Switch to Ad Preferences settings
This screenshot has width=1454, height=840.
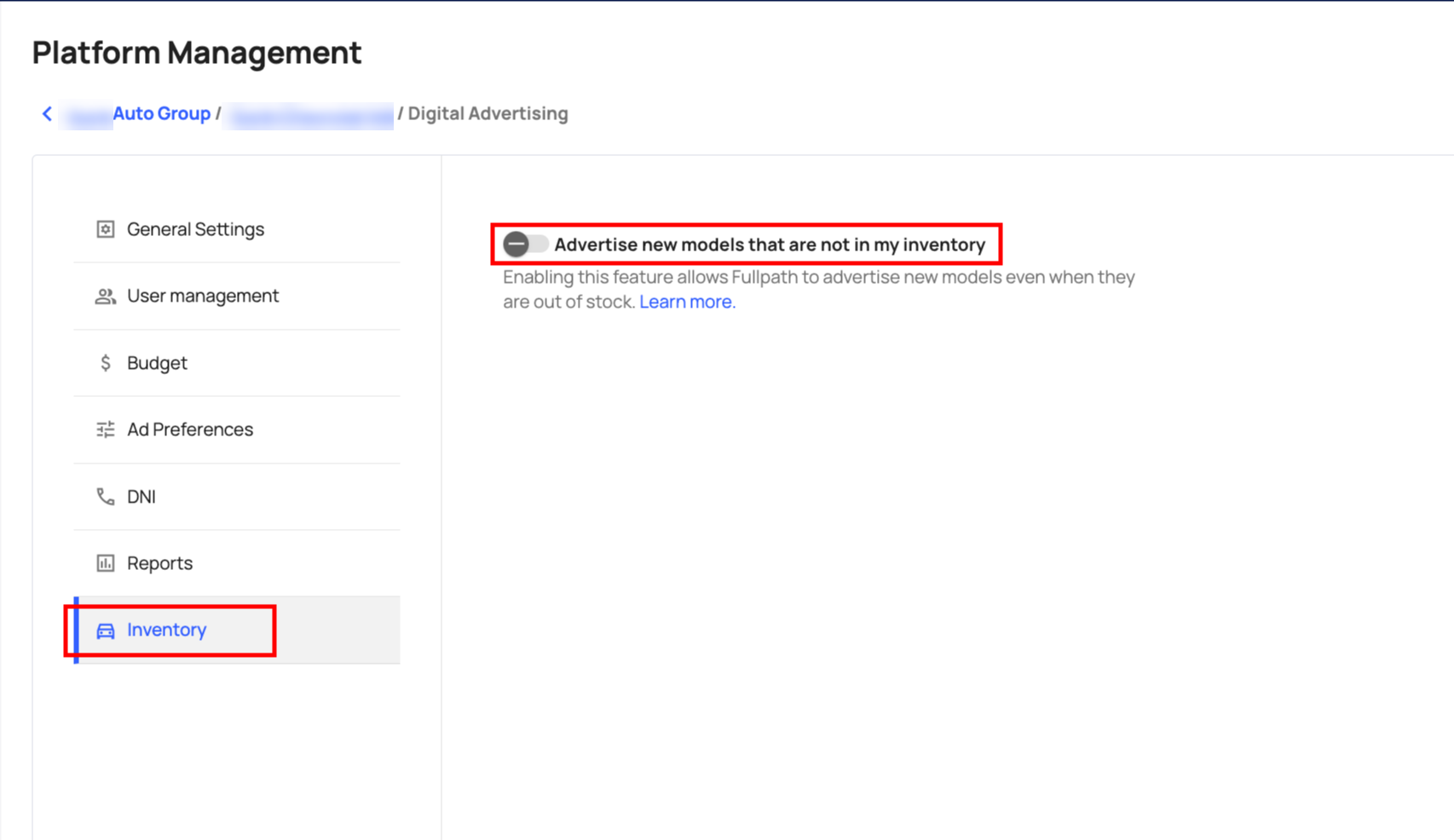(x=190, y=429)
